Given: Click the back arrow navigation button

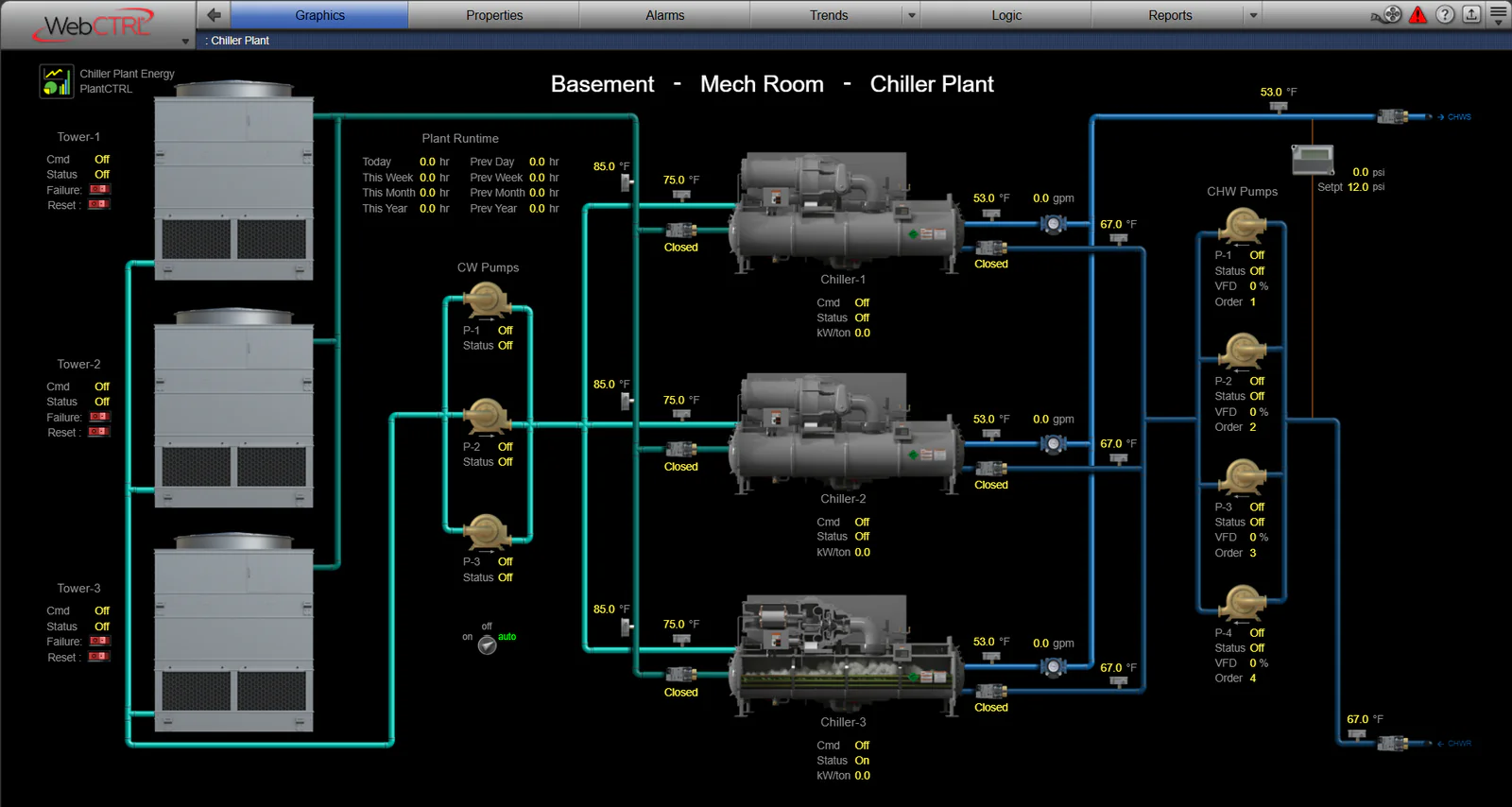Looking at the screenshot, I should pos(214,14).
